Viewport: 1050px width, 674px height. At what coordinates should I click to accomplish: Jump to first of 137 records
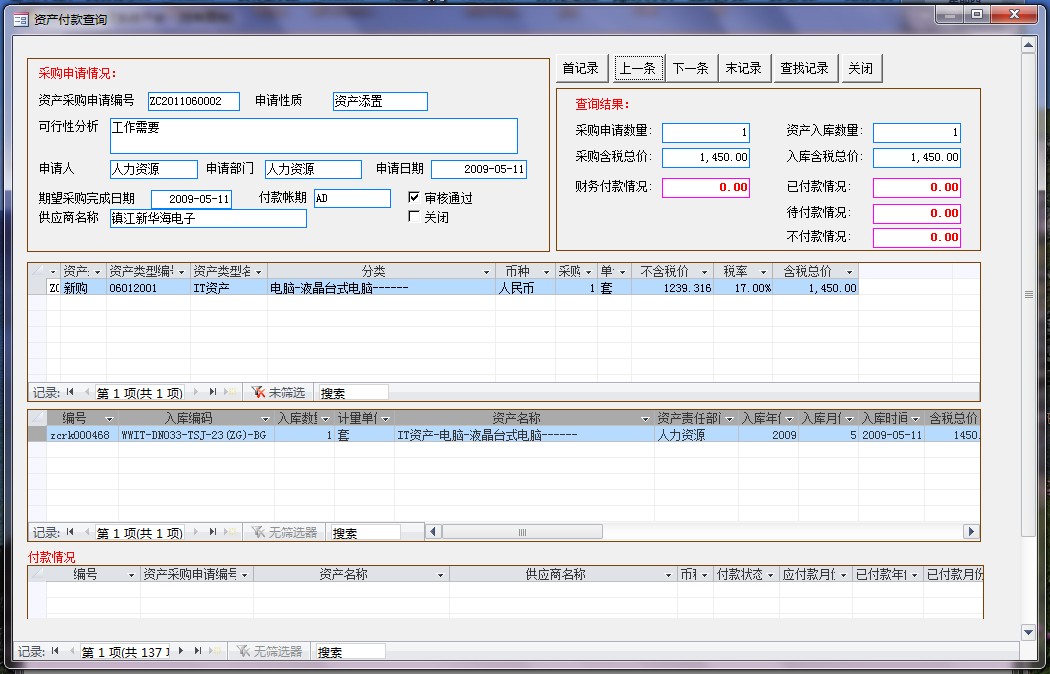(55, 651)
